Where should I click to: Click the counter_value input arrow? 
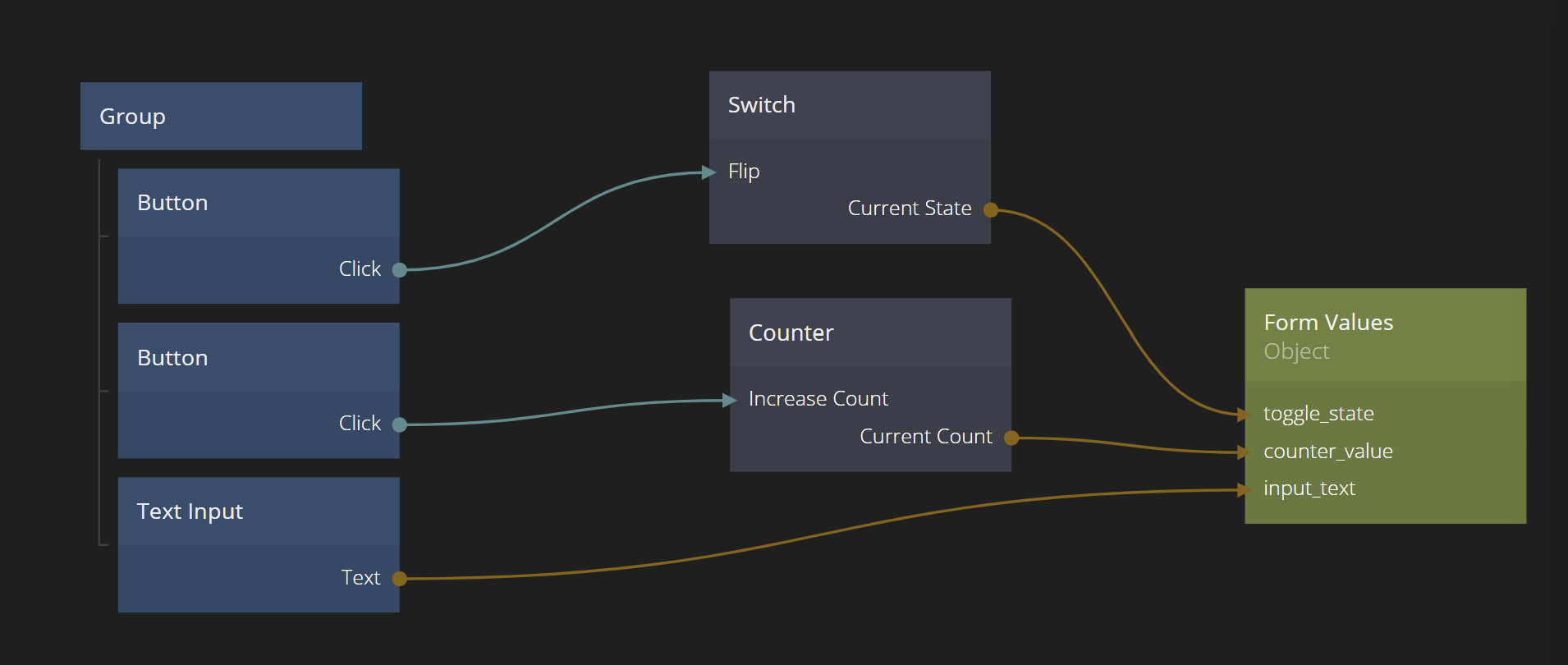point(1244,452)
